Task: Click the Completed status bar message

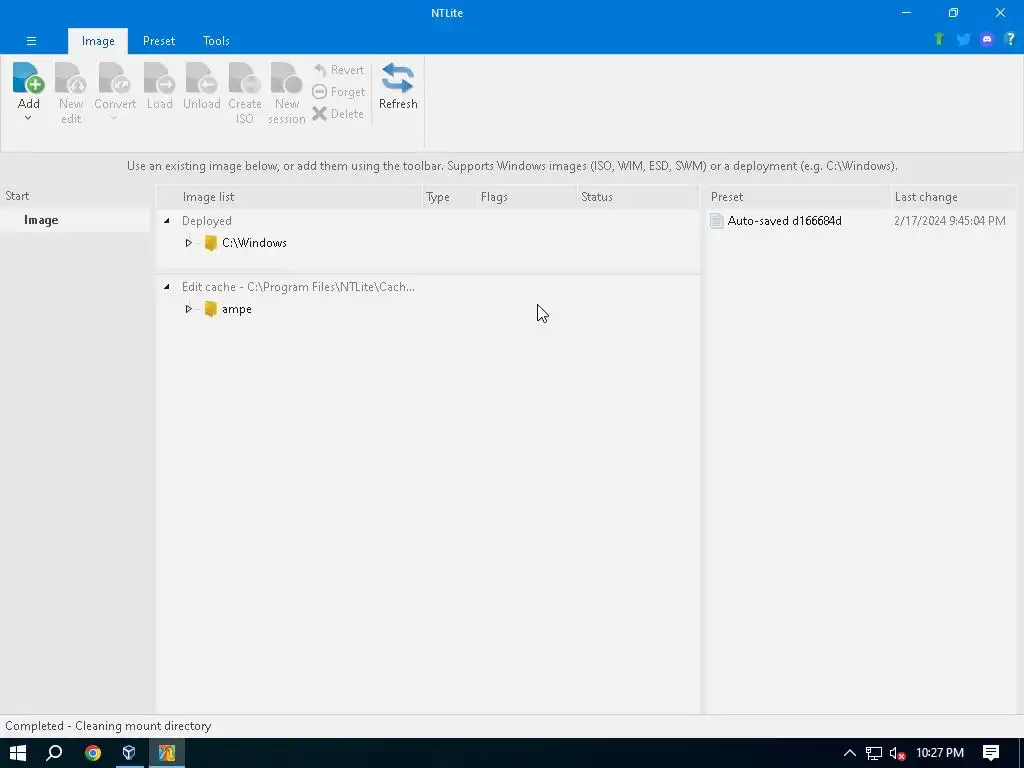Action: pos(108,726)
